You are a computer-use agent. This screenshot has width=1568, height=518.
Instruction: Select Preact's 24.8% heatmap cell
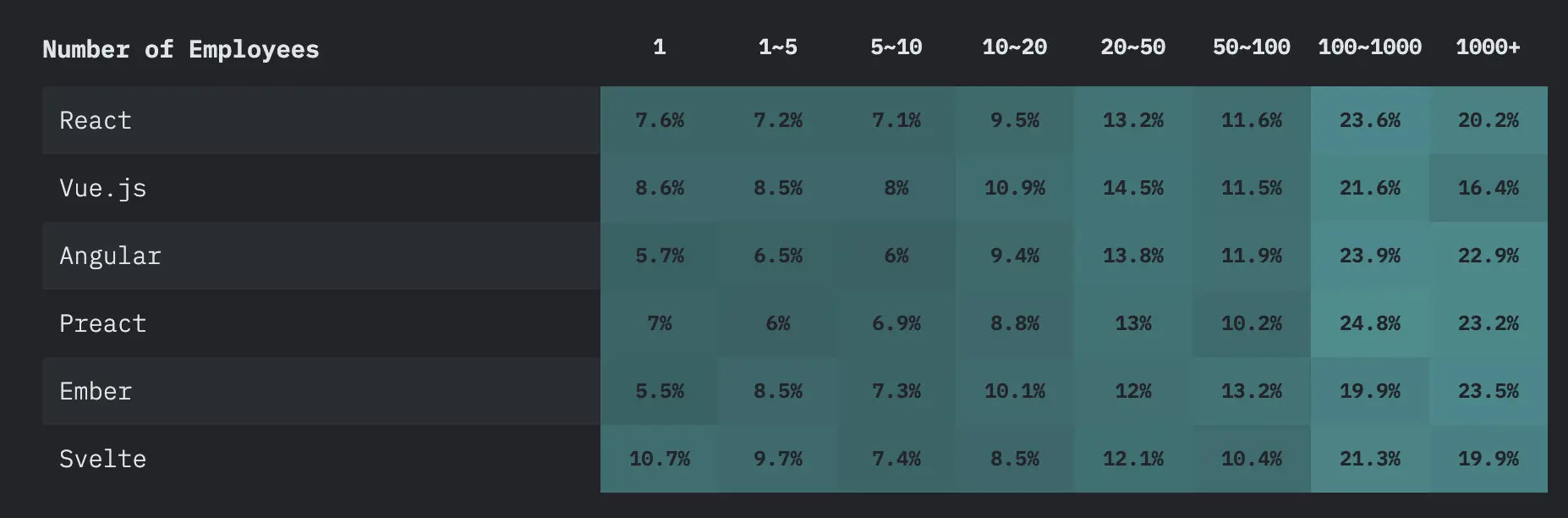click(x=1370, y=323)
